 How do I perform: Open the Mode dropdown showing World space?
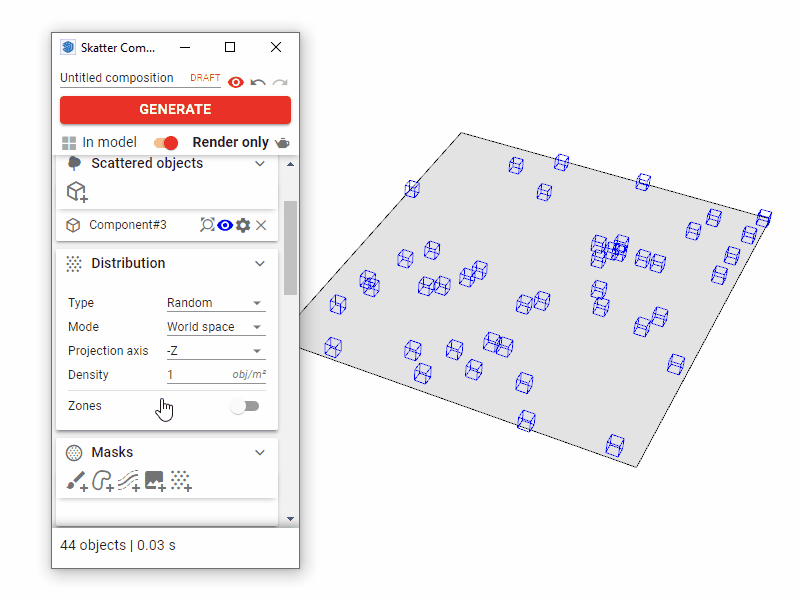215,327
